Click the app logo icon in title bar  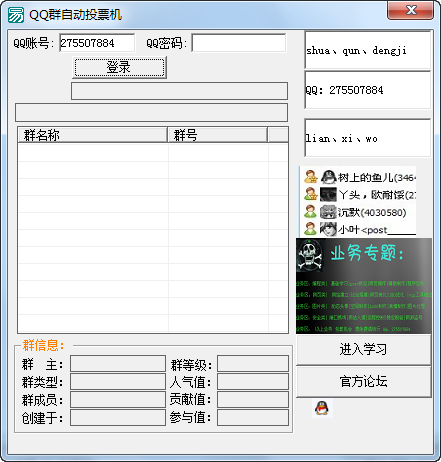point(16,15)
